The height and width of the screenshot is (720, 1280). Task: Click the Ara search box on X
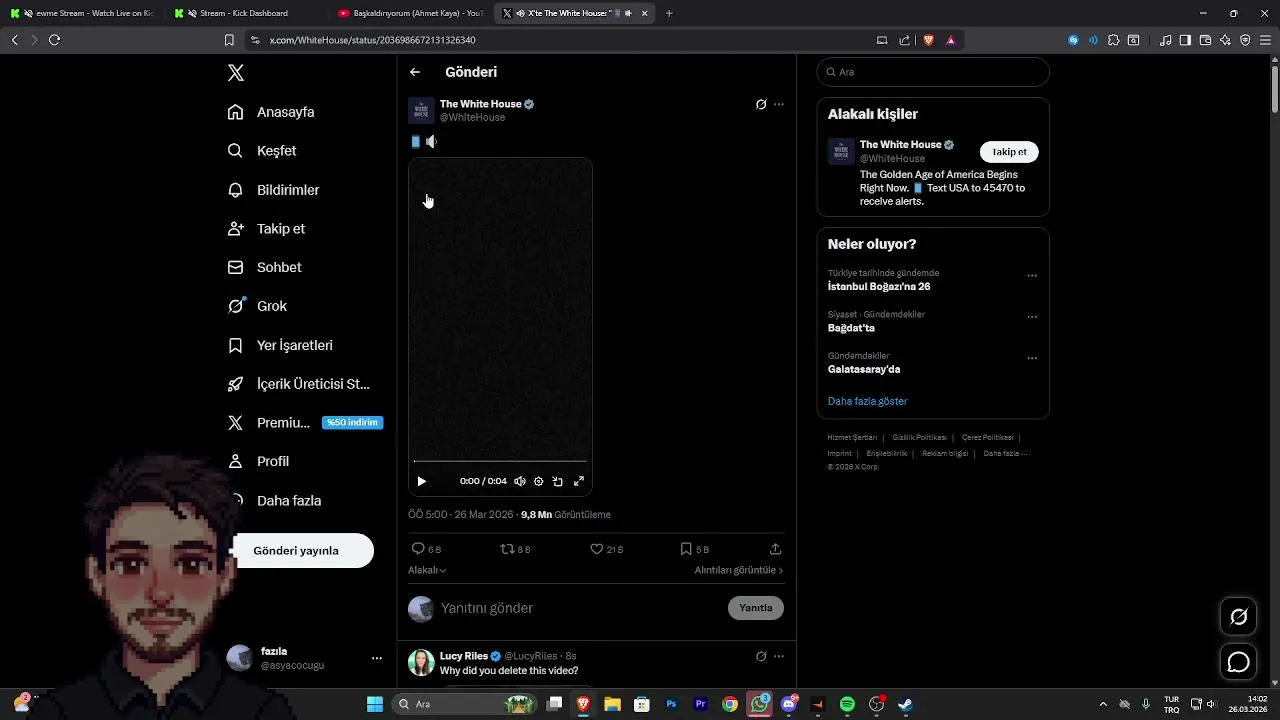[933, 72]
